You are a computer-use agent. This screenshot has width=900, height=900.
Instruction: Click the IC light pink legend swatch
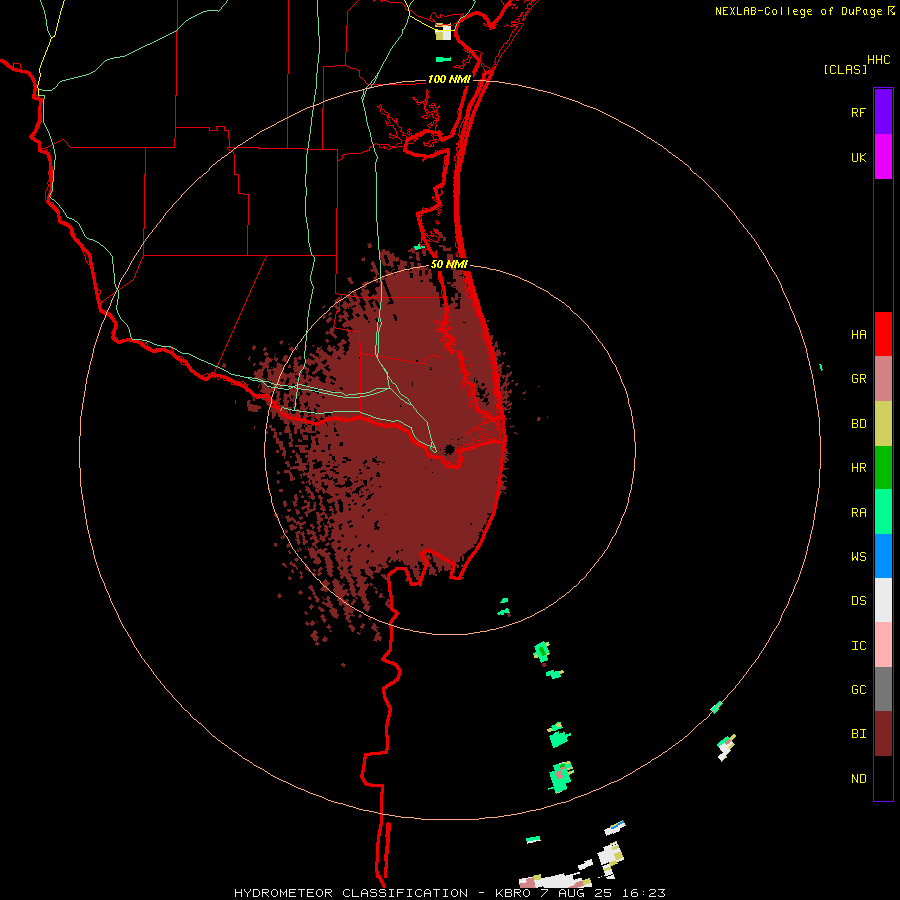883,645
